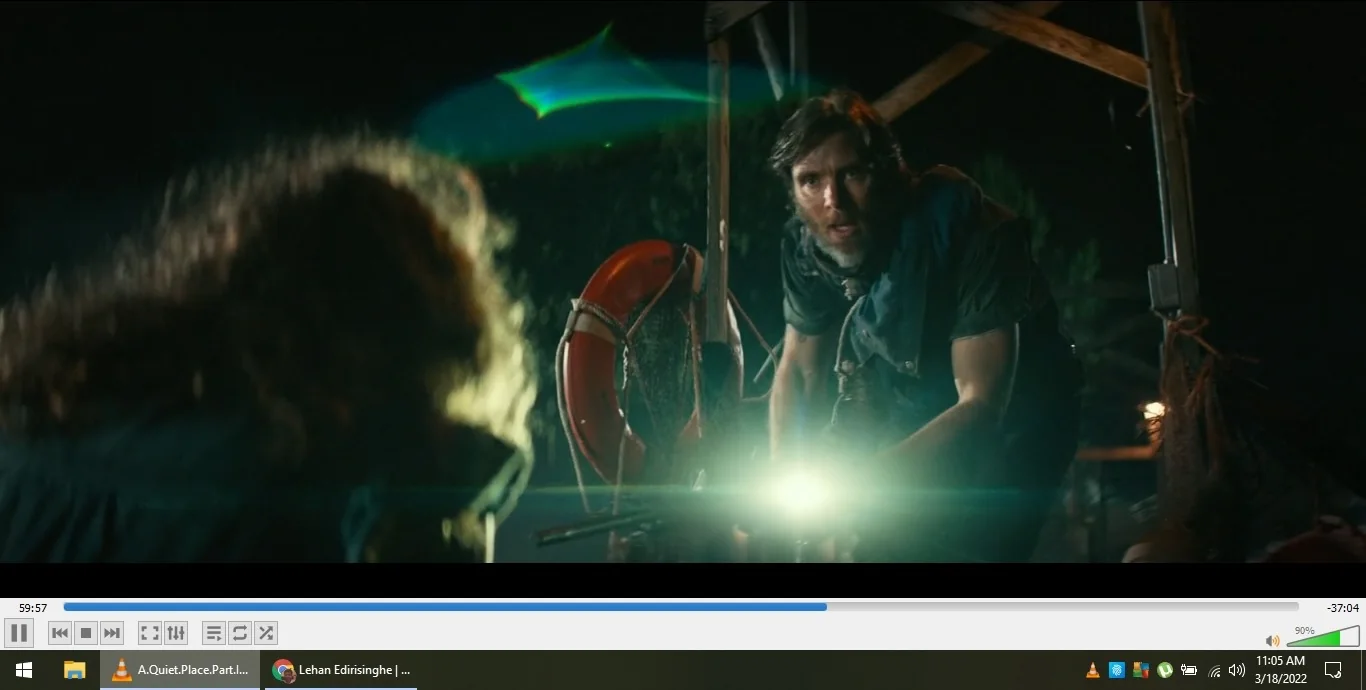The height and width of the screenshot is (690, 1366).
Task: Seek on the blue playback progress bar
Action: pos(681,607)
